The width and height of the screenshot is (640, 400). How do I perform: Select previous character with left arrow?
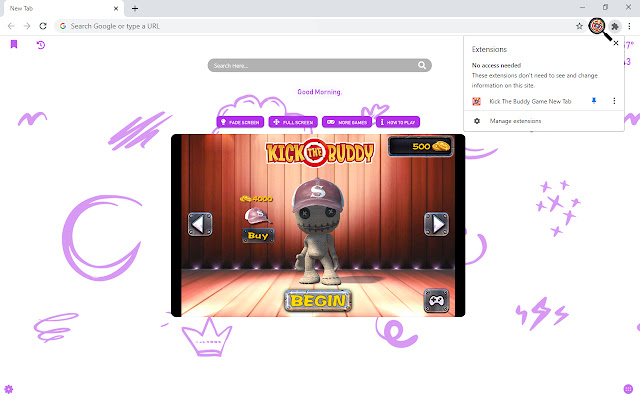[200, 224]
